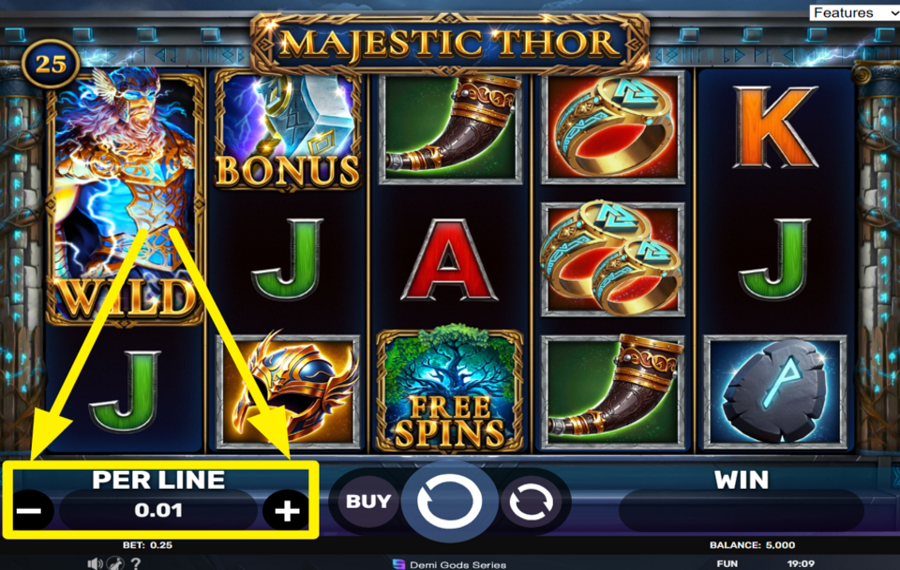Click the BUY feature button
Screen dimensions: 900x570
pyautogui.click(x=368, y=501)
